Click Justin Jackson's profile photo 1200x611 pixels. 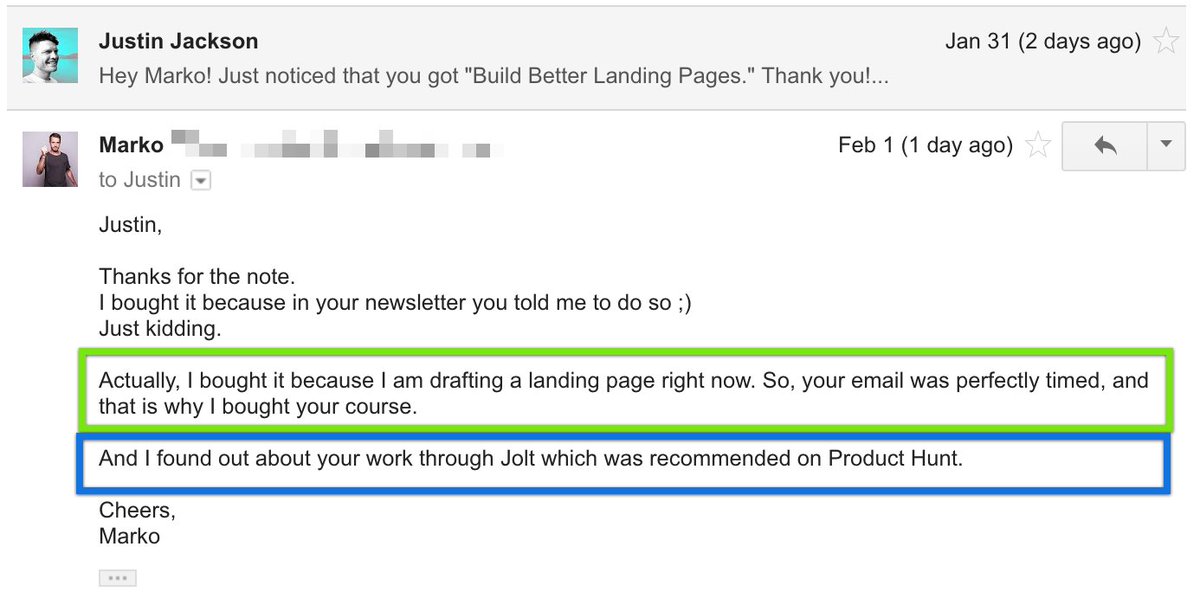(50, 56)
